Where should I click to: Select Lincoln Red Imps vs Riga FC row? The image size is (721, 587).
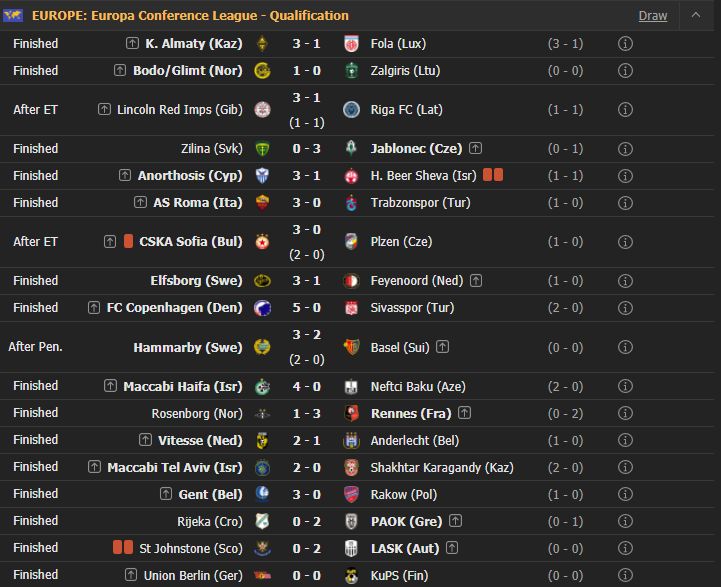click(360, 110)
